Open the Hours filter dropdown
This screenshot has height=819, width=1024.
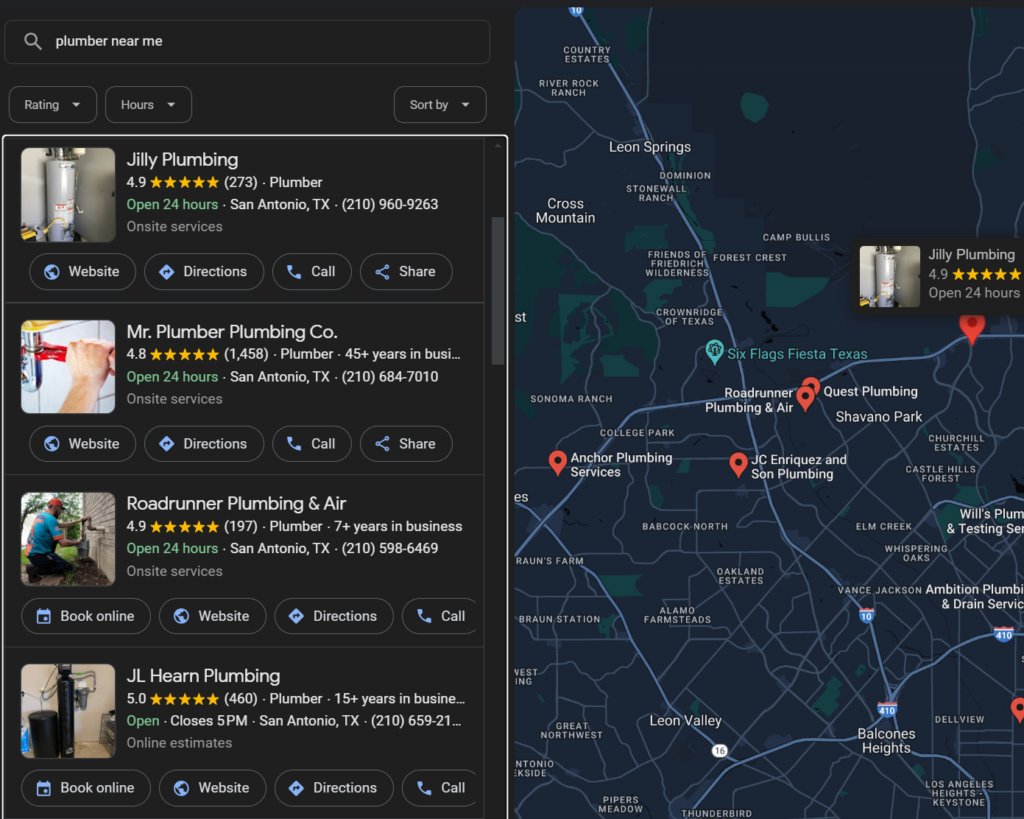click(x=148, y=104)
